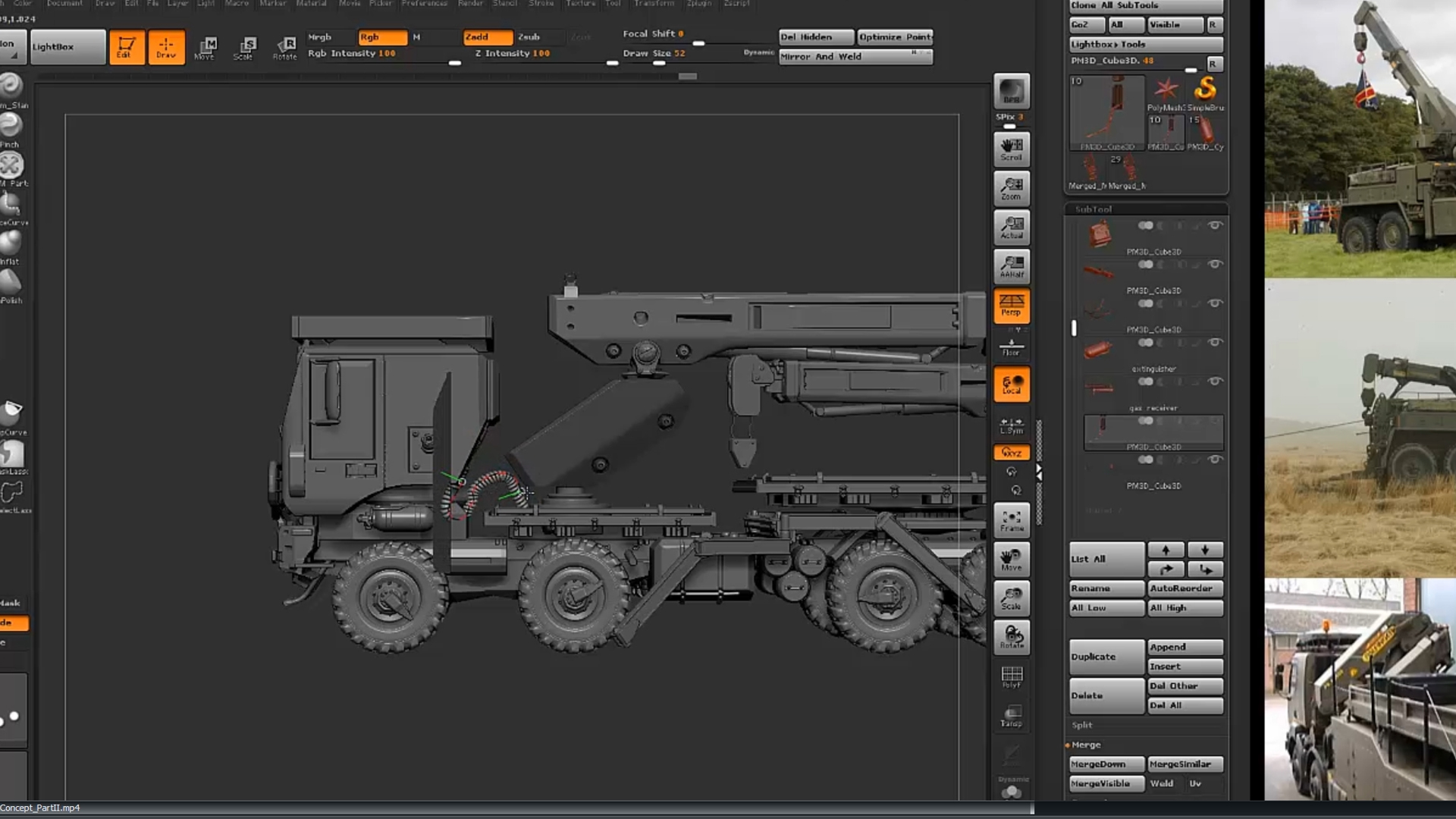Collapse the SubTool panel header
The width and height of the screenshot is (1456, 819).
[1093, 209]
